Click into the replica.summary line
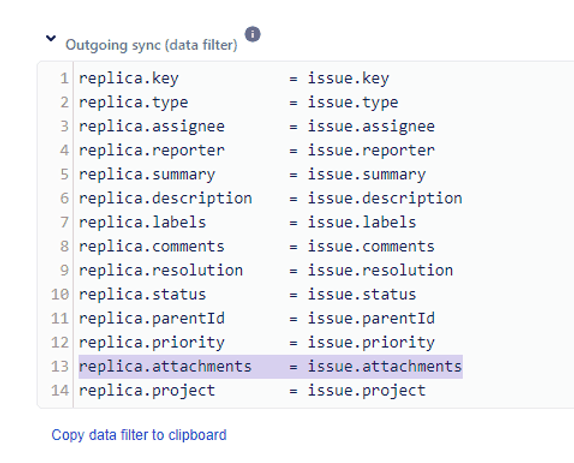Screen dimensions: 574x463 252,174
